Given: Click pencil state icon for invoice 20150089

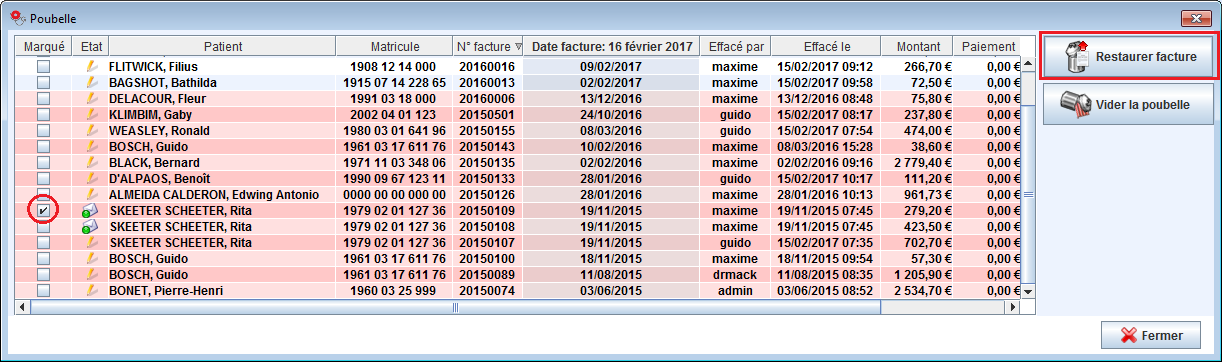Looking at the screenshot, I should click(91, 274).
